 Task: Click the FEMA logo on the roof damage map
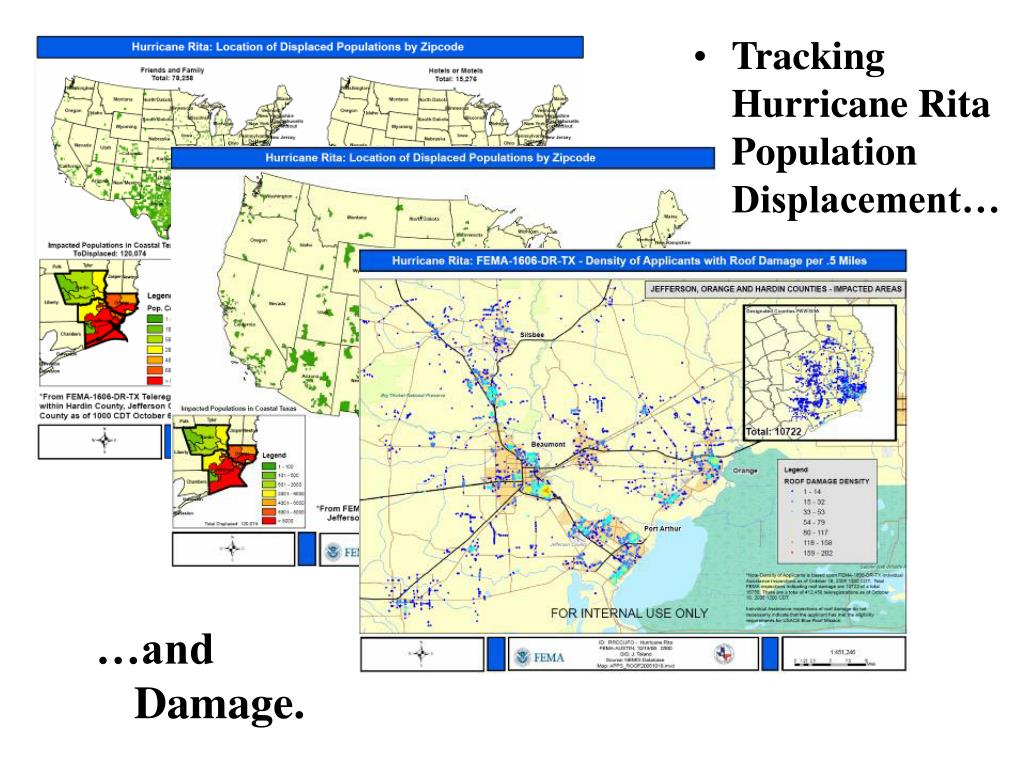click(x=539, y=657)
